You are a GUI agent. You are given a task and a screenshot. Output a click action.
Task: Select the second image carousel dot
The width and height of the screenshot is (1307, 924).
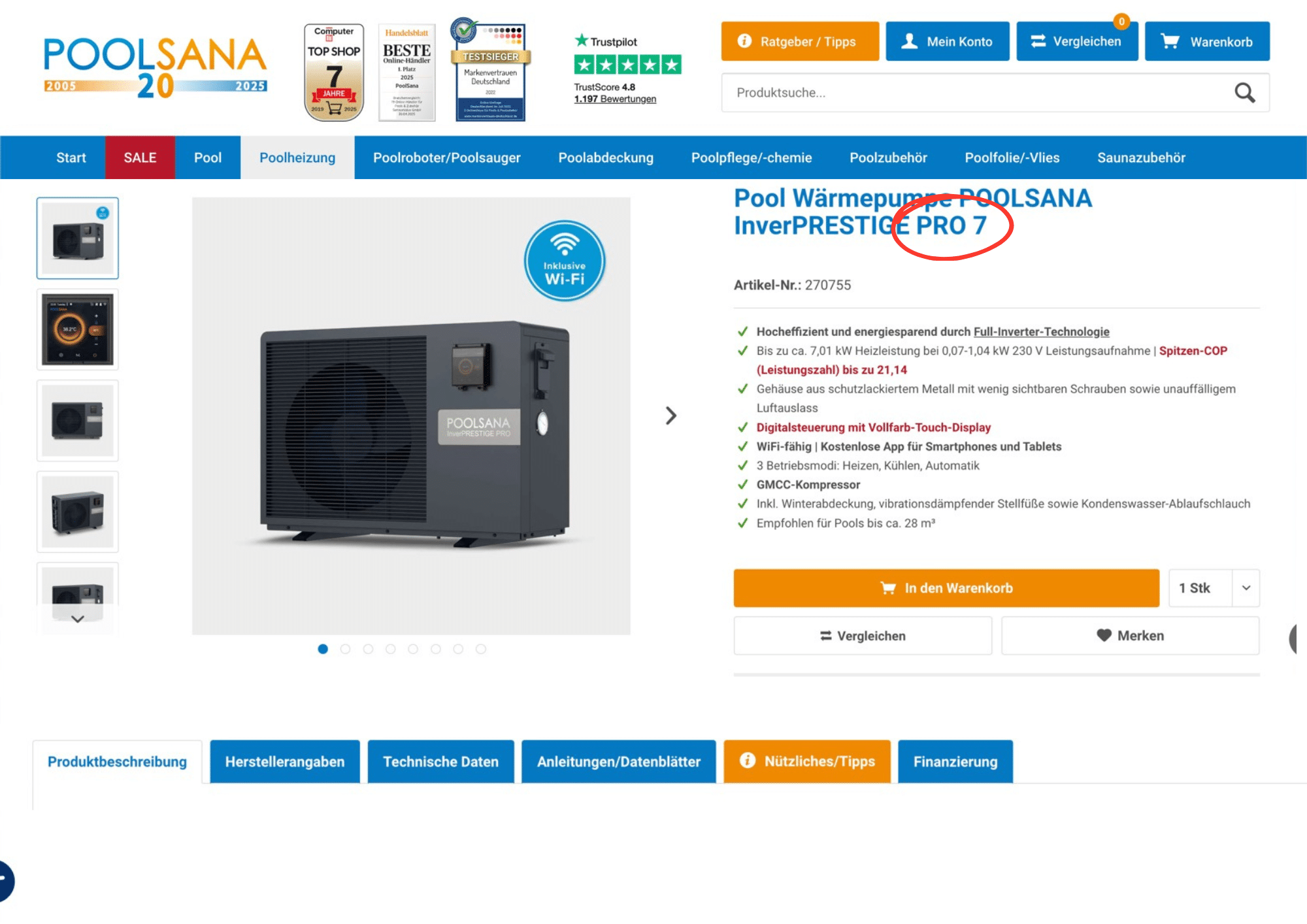click(346, 649)
